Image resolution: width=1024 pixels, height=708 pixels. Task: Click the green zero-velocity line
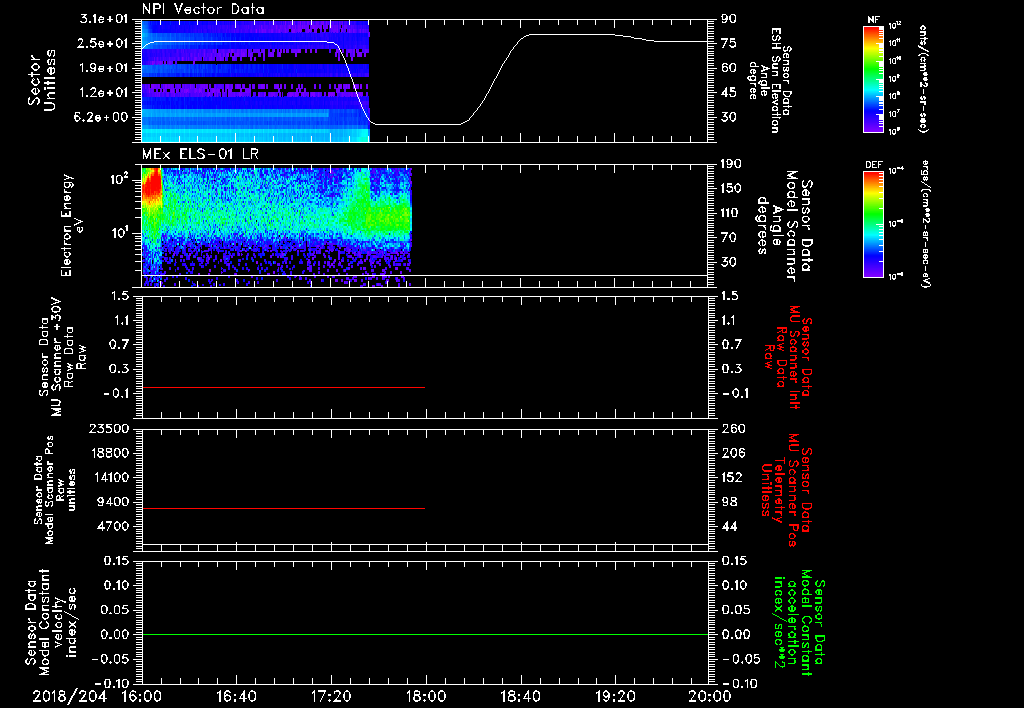(x=425, y=634)
